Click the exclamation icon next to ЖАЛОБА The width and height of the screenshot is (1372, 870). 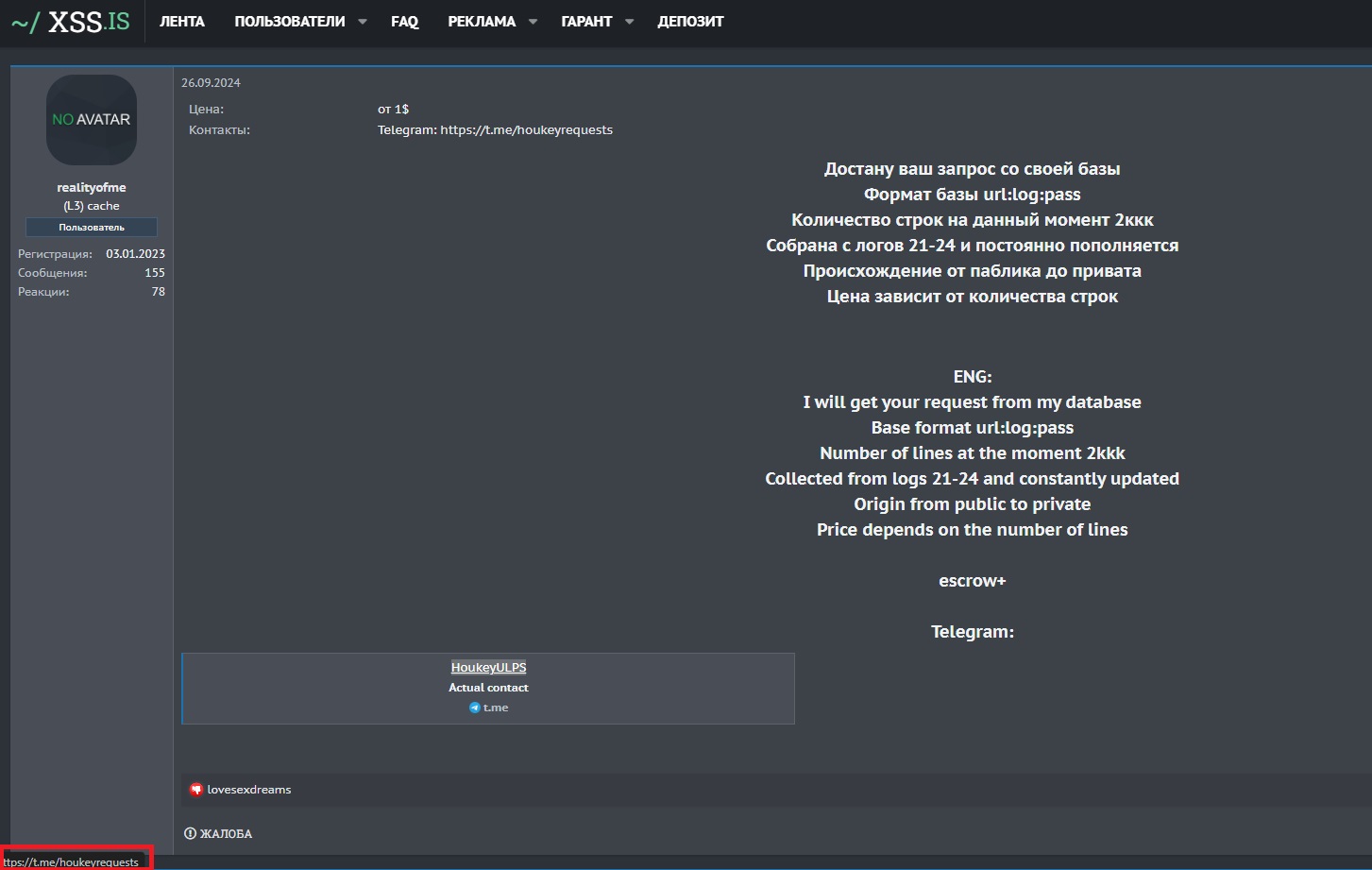(x=190, y=833)
